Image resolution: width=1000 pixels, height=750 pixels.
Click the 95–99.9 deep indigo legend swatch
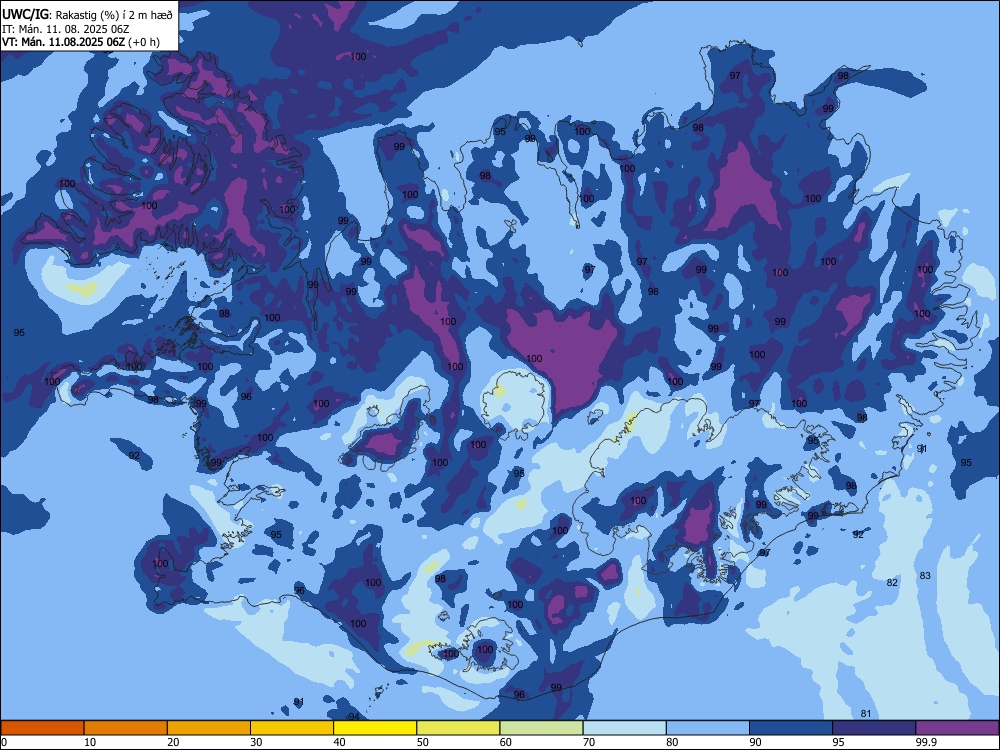point(874,728)
